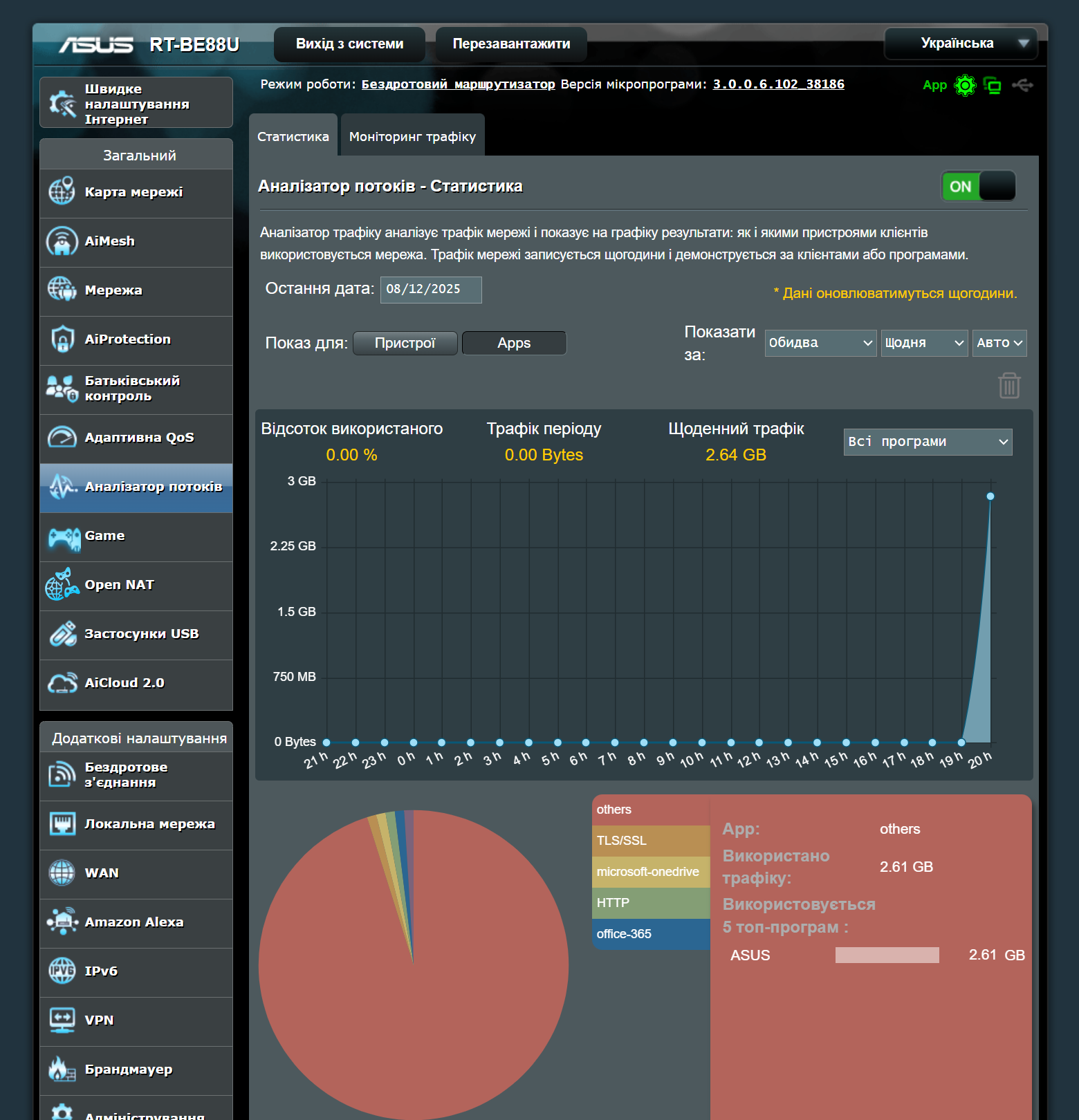The height and width of the screenshot is (1120, 1079).
Task: Open the AiProtection shield icon
Action: pos(62,339)
